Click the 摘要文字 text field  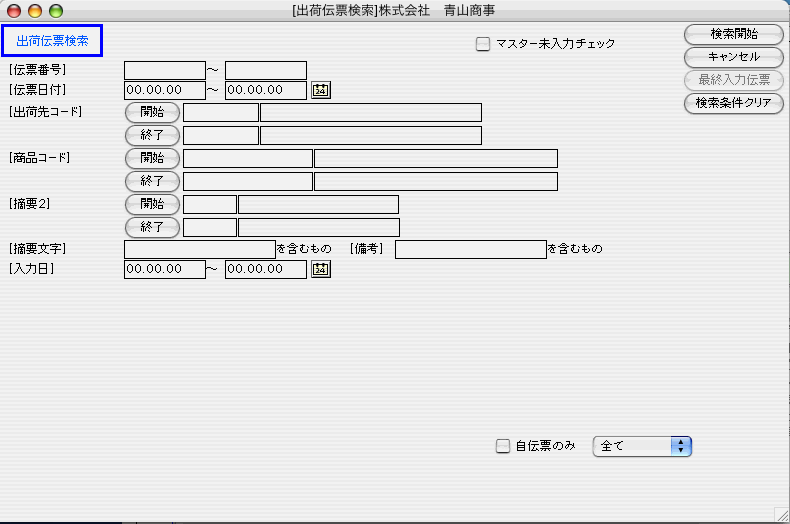click(x=199, y=249)
